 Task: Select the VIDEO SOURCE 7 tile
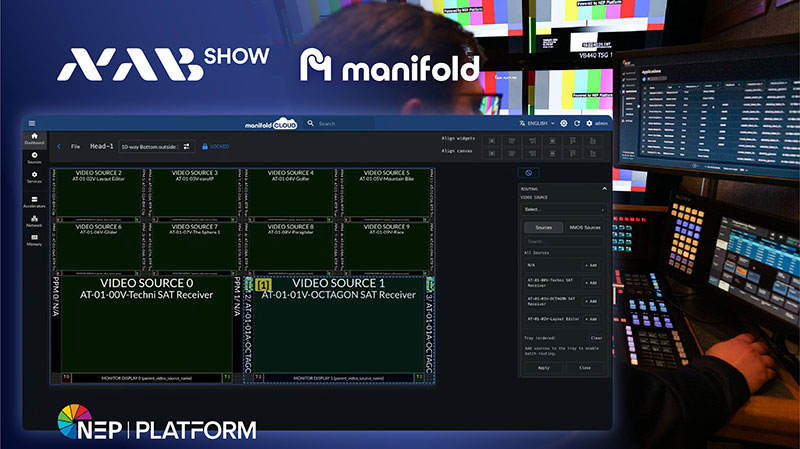pos(194,248)
